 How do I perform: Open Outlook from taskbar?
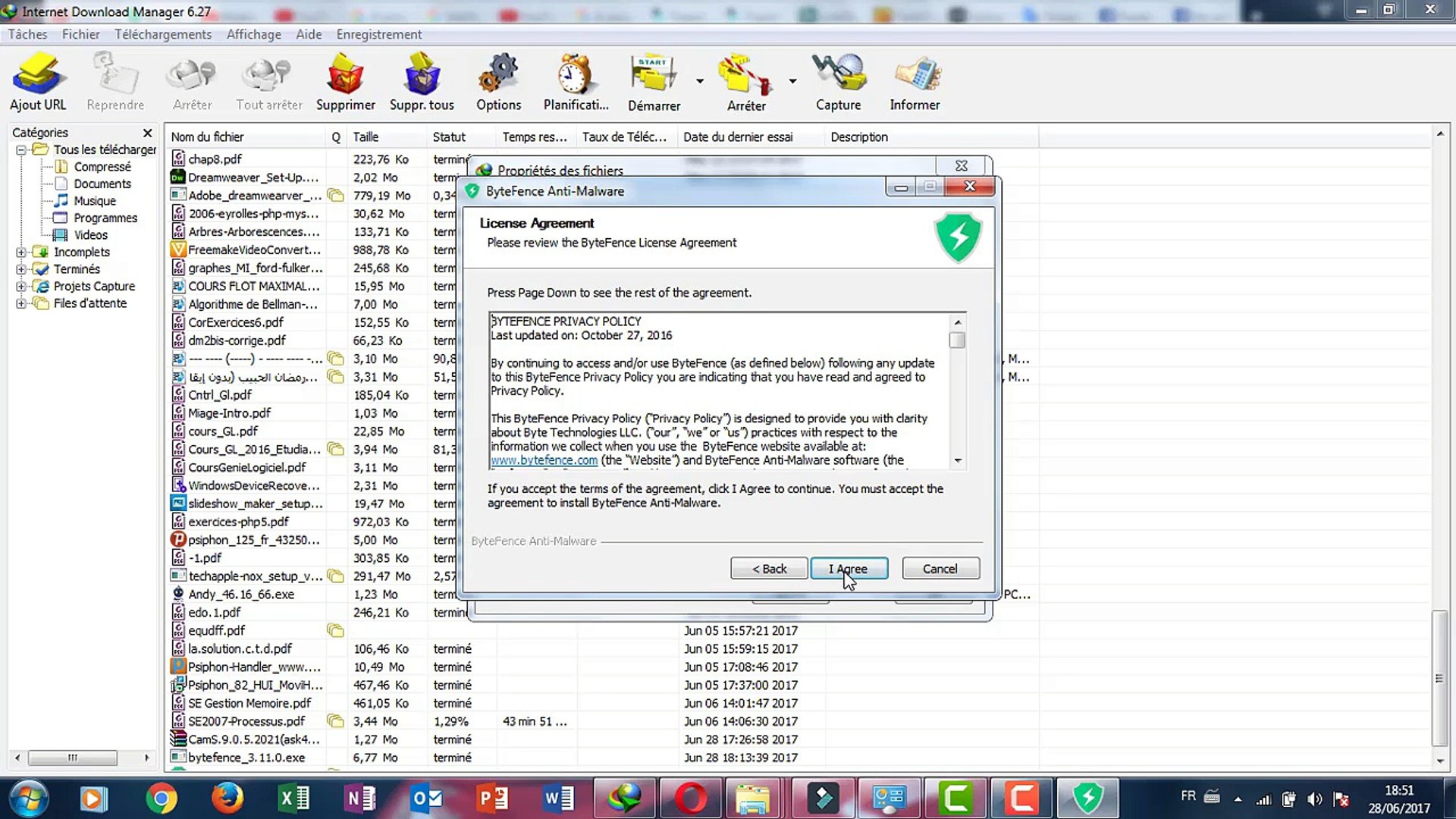click(x=426, y=799)
